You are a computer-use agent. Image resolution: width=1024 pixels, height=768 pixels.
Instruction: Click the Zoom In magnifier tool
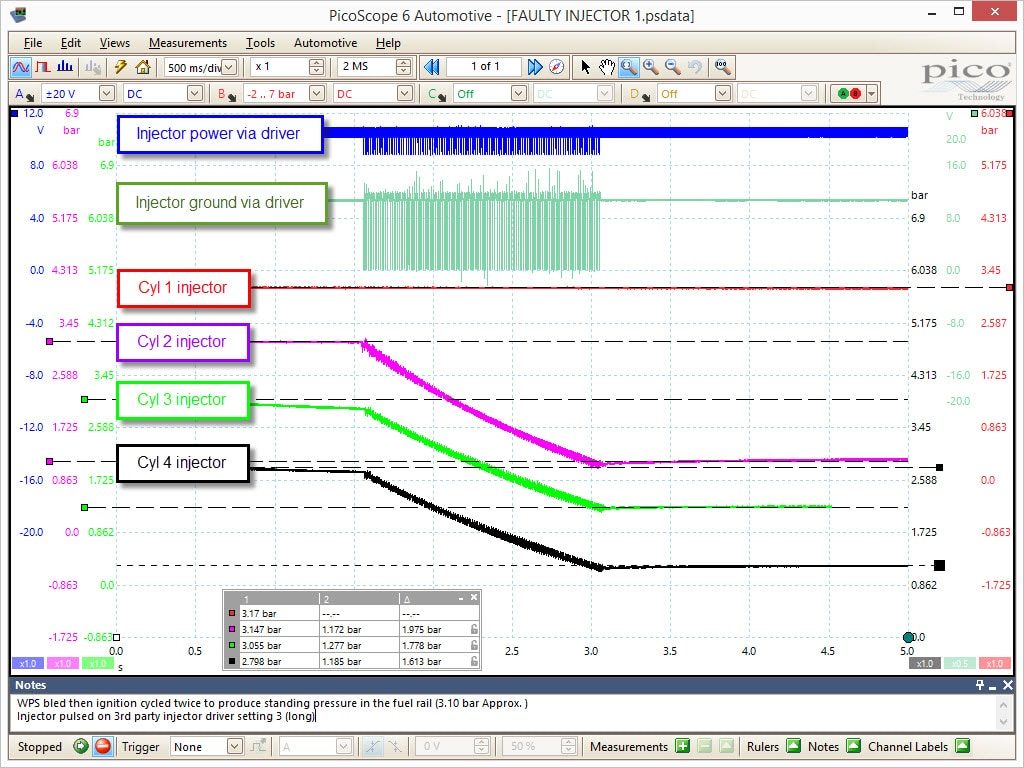coord(650,67)
